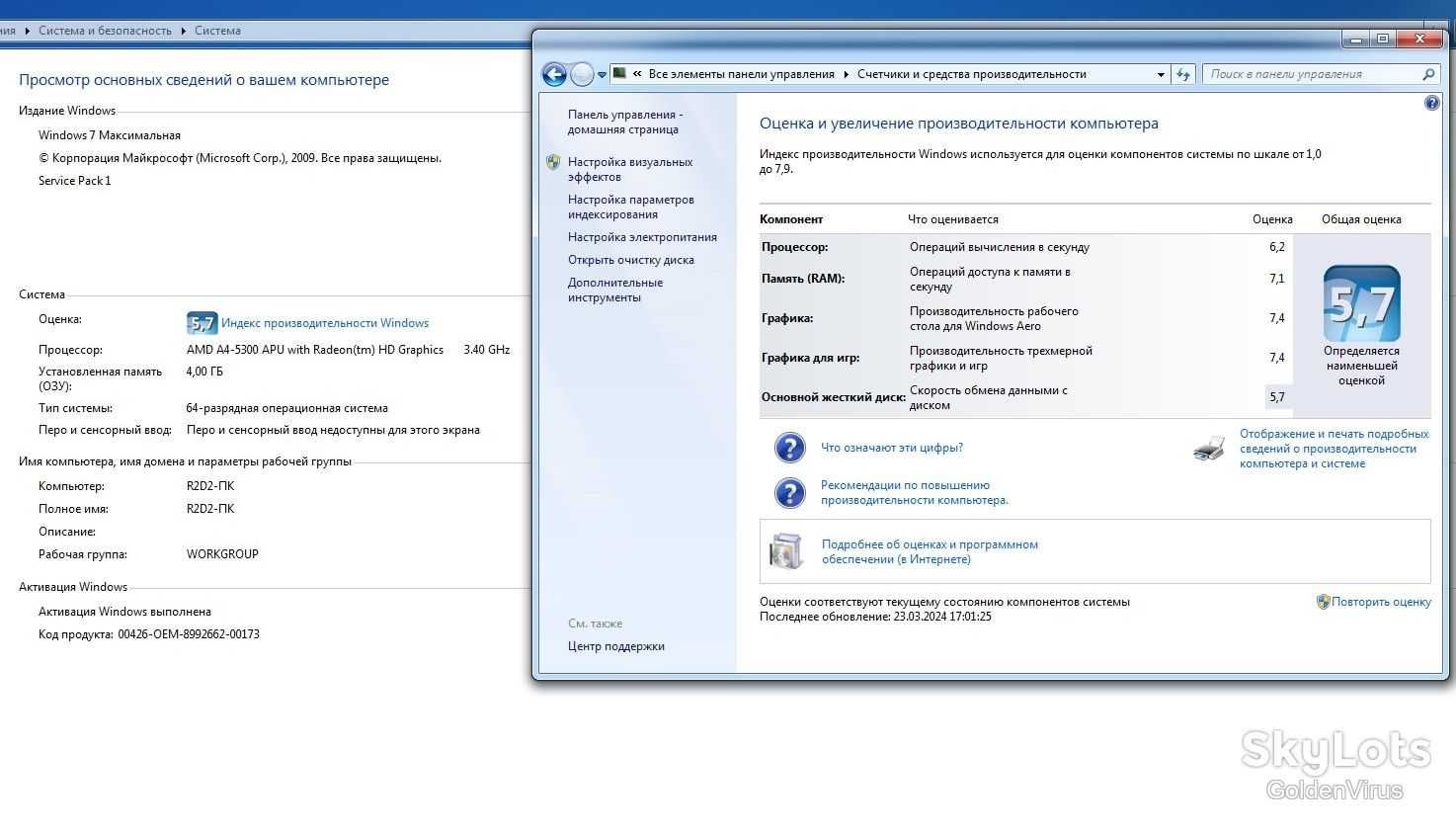
Task: Expand the double-chevron breadcrumb overflow
Action: [637, 74]
